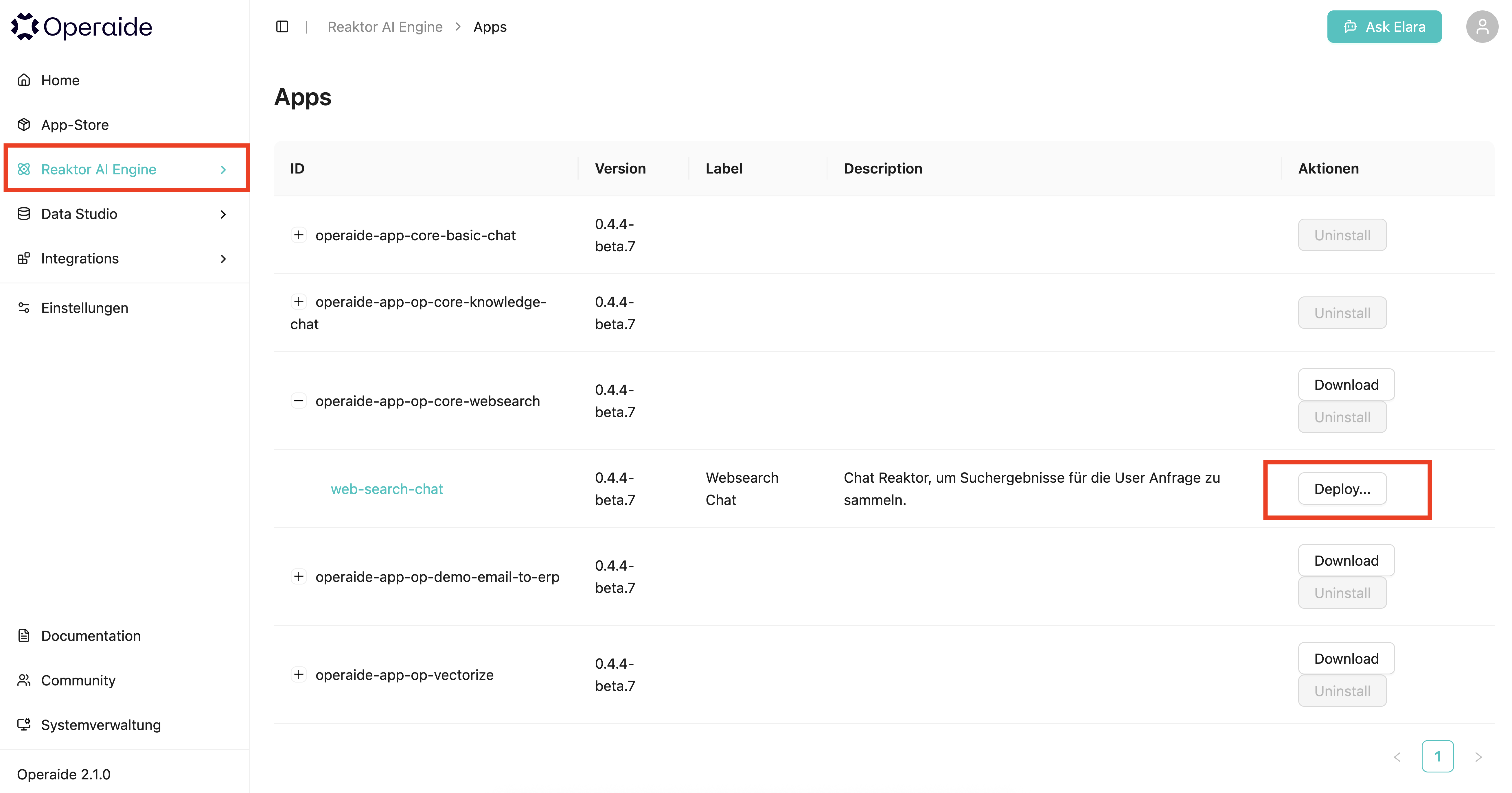The height and width of the screenshot is (793, 1512).
Task: Click the Reaktor AI Engine breadcrumb
Action: coord(385,27)
